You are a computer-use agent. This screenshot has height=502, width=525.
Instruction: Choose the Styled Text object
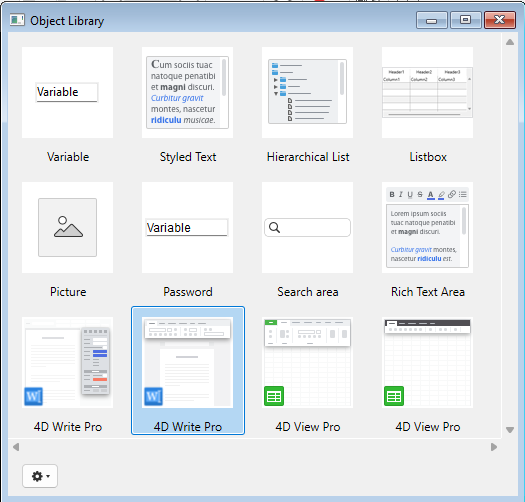187,92
